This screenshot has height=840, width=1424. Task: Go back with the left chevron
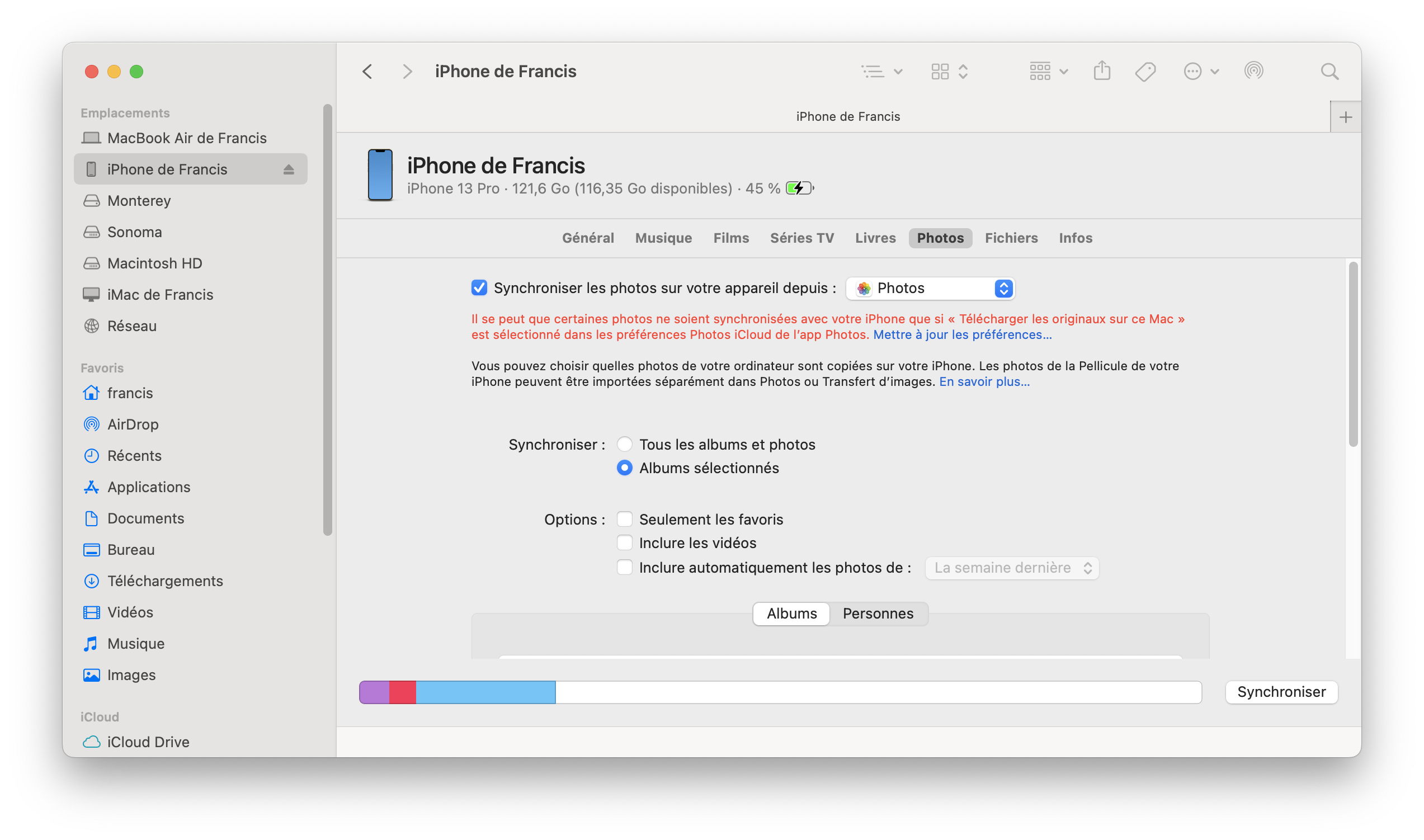(367, 72)
